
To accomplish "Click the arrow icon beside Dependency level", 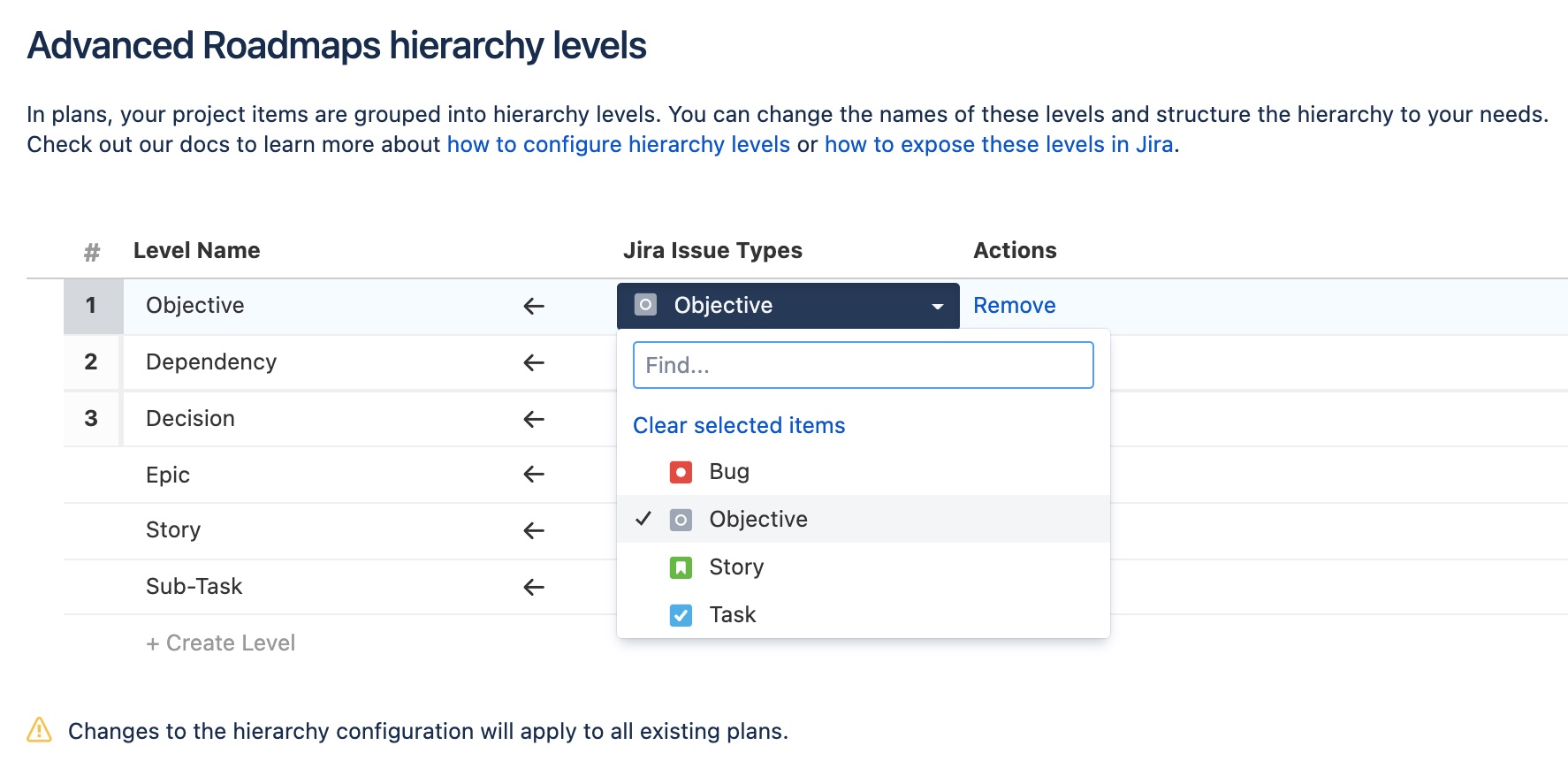I will tap(534, 362).
